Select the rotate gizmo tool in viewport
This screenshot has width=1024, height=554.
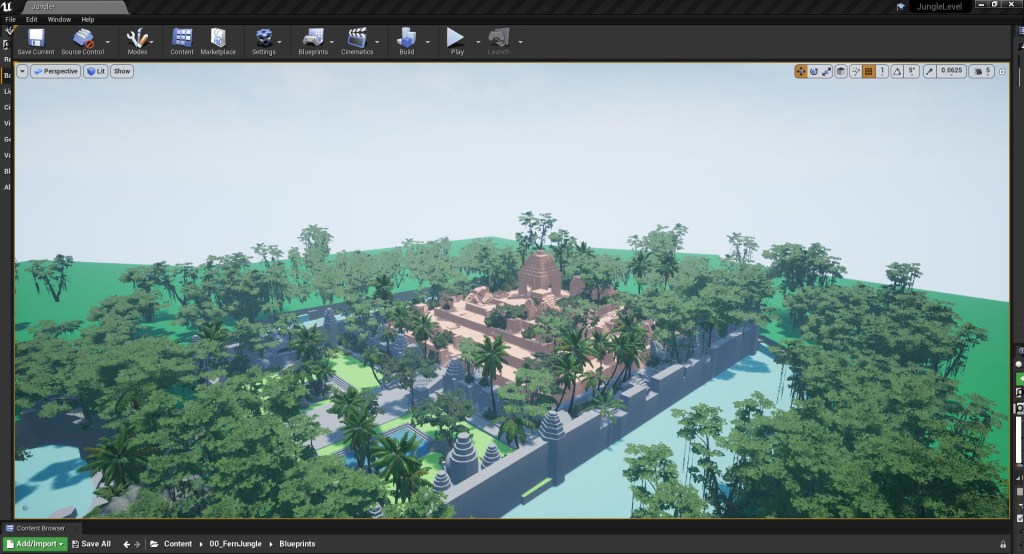[814, 71]
